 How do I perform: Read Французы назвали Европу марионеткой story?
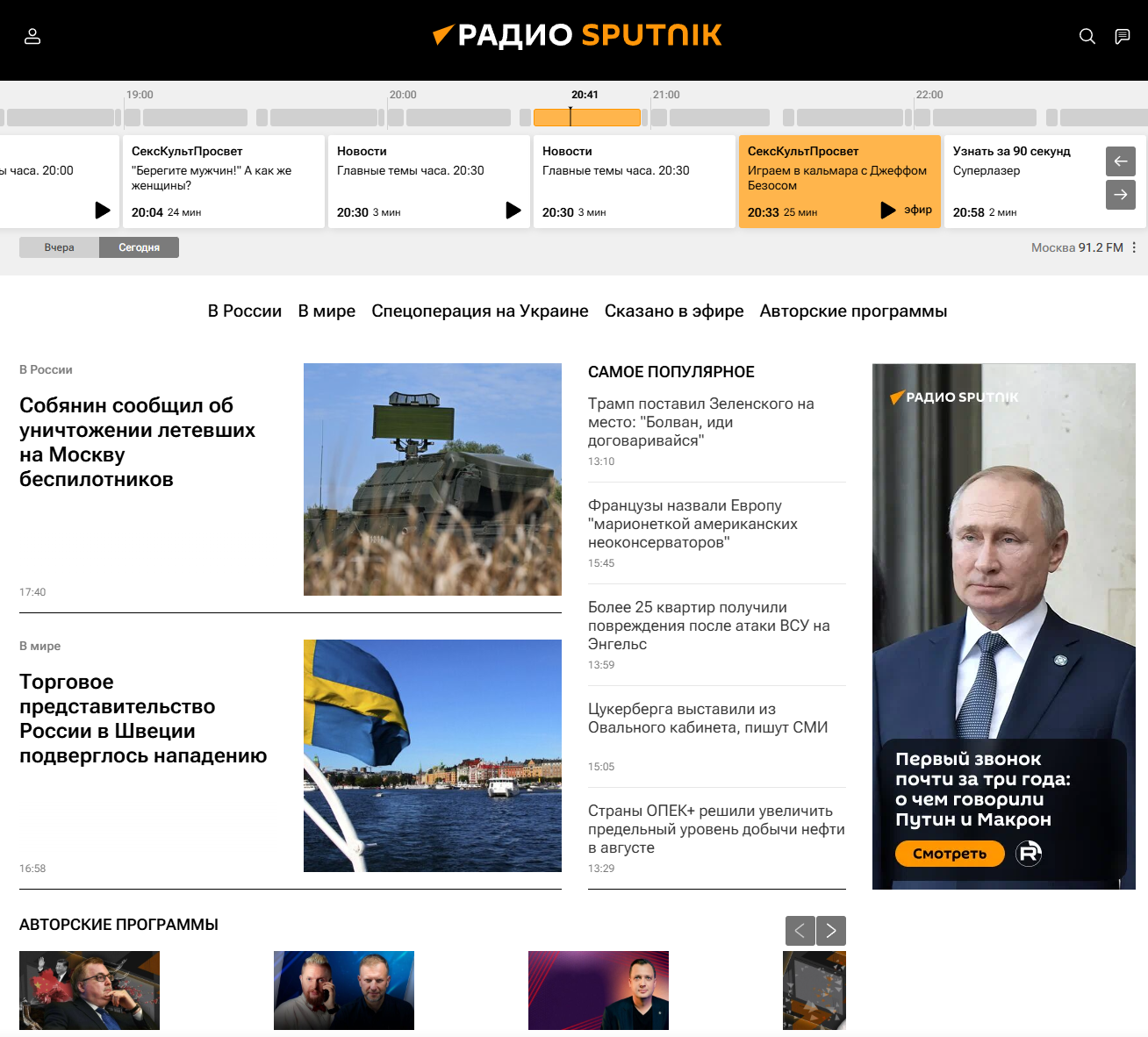pyautogui.click(x=692, y=524)
